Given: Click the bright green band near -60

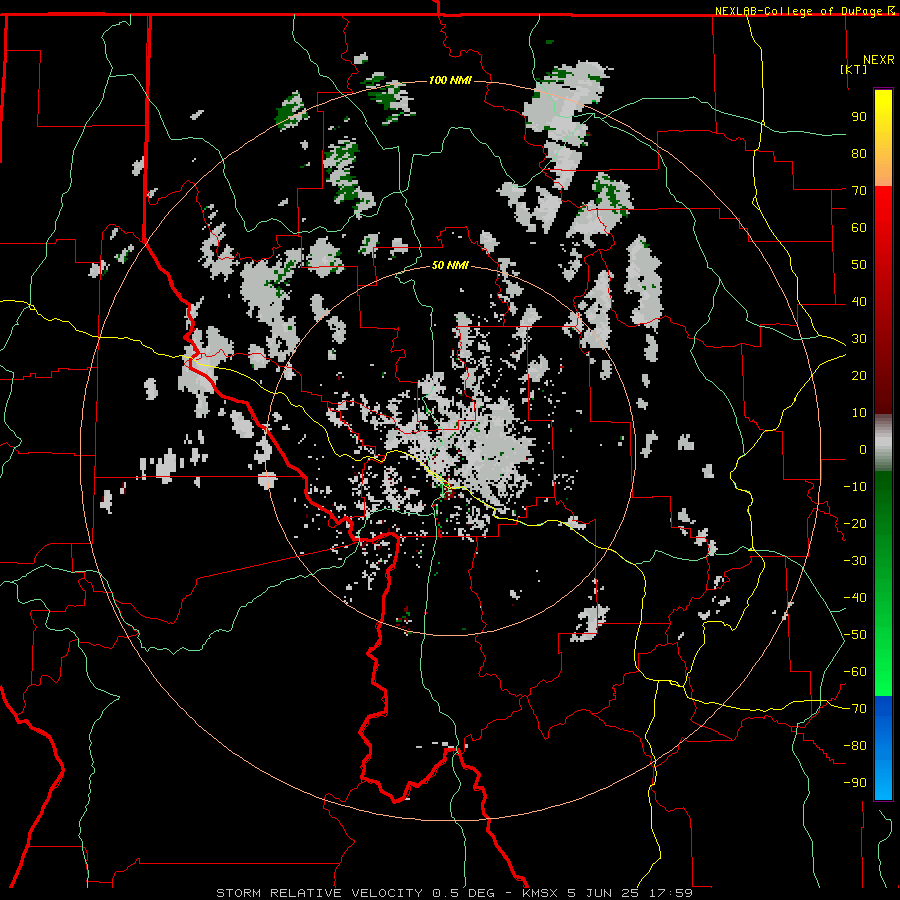Looking at the screenshot, I should click(x=883, y=672).
